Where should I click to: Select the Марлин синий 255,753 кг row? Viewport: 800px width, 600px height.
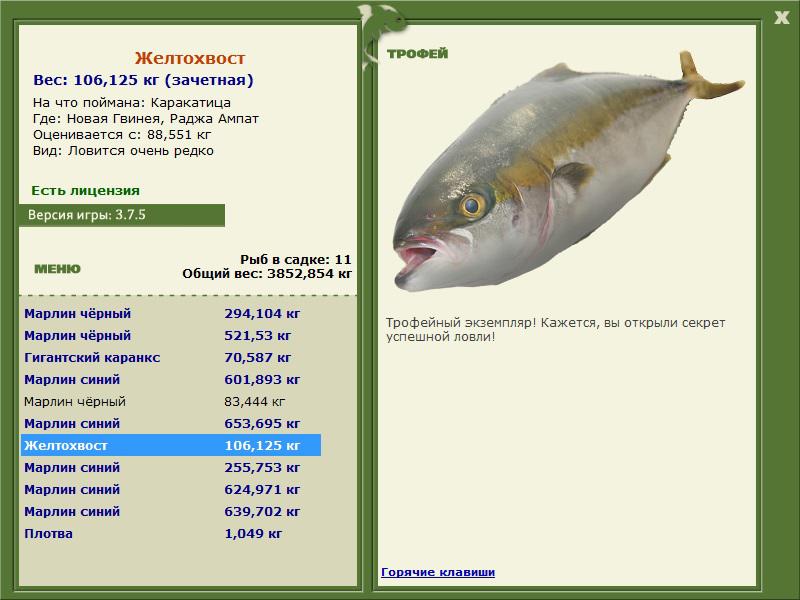click(x=171, y=467)
